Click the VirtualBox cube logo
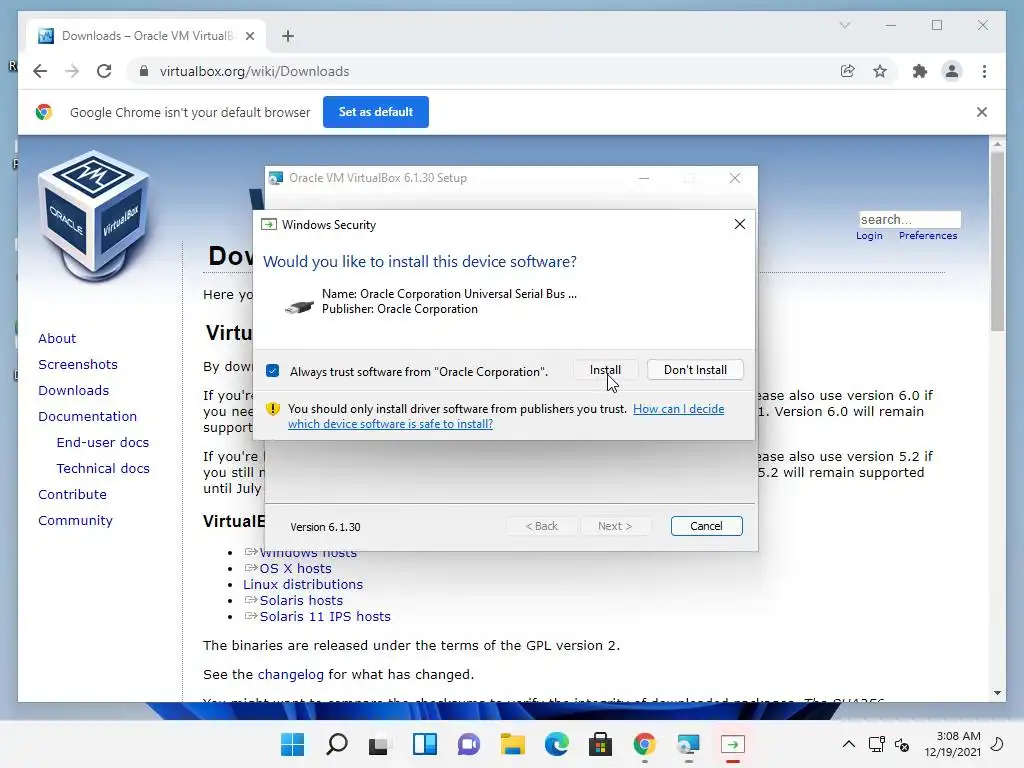1024x768 pixels. [x=94, y=217]
